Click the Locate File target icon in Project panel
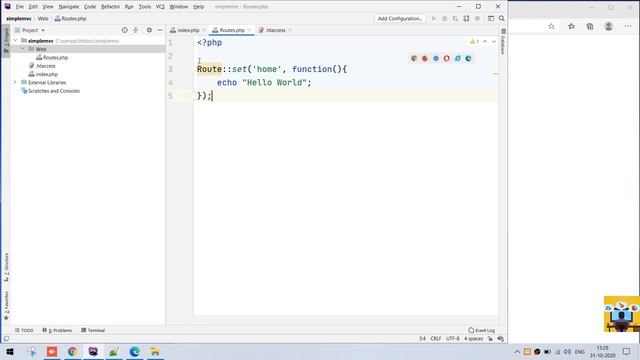 click(x=124, y=30)
